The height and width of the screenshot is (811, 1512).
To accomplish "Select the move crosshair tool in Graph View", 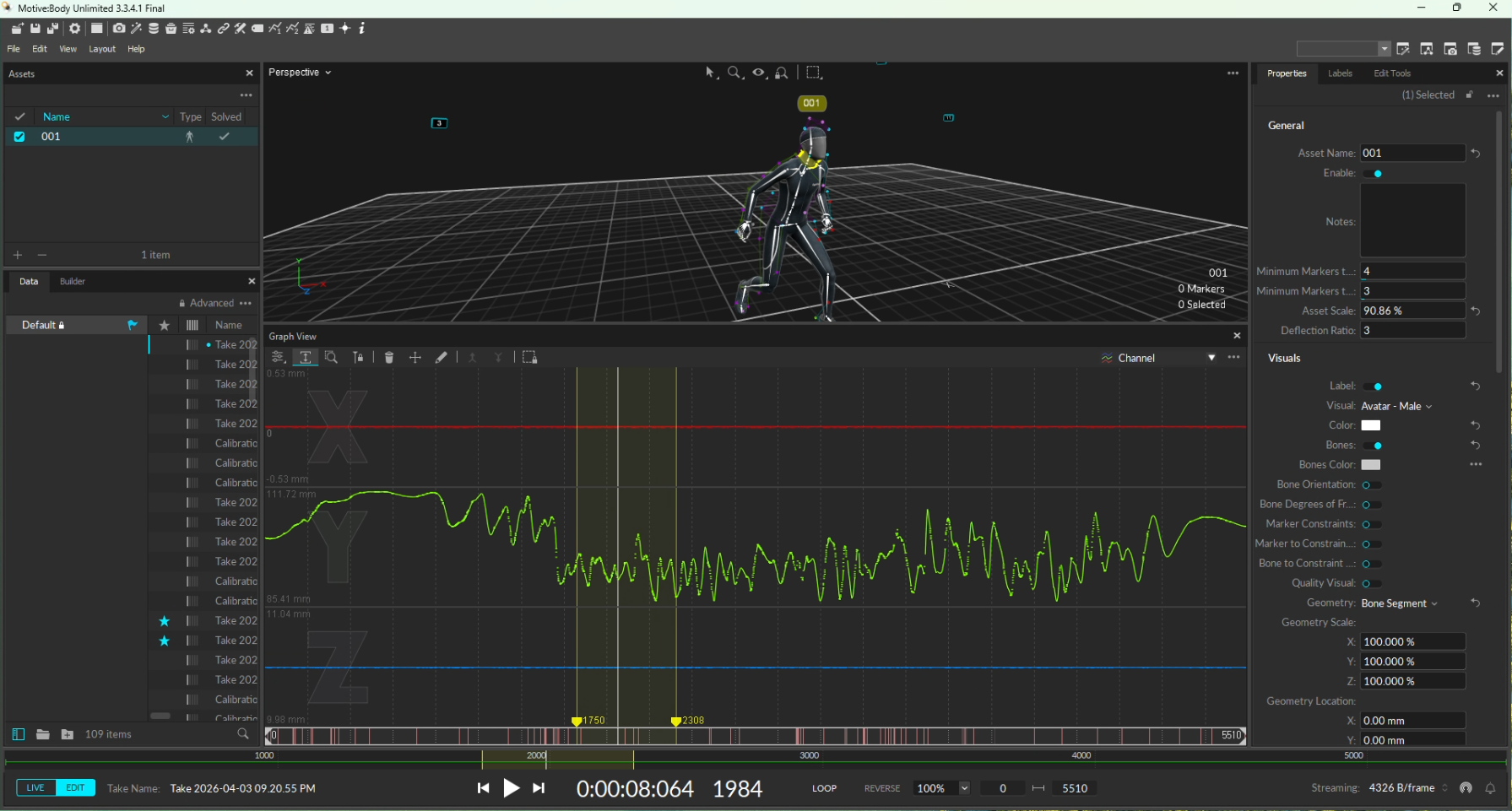I will pos(415,358).
